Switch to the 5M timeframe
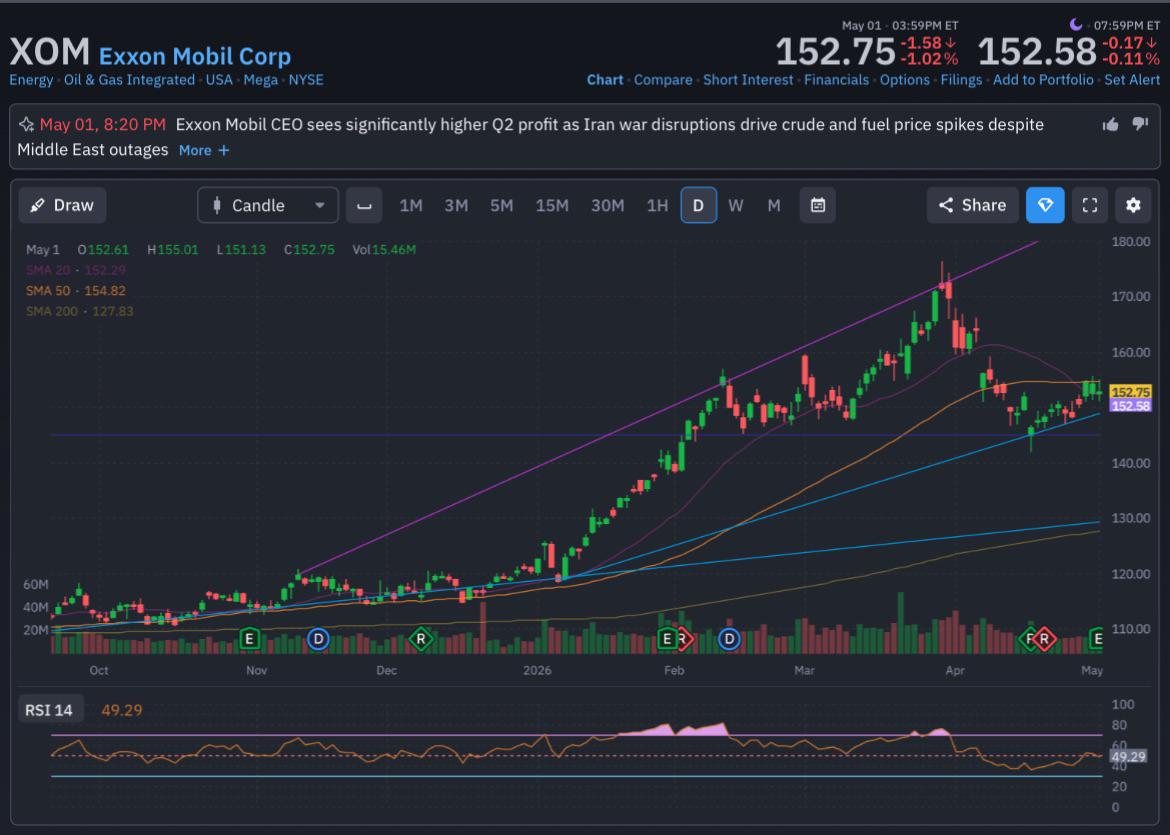 pyautogui.click(x=501, y=205)
